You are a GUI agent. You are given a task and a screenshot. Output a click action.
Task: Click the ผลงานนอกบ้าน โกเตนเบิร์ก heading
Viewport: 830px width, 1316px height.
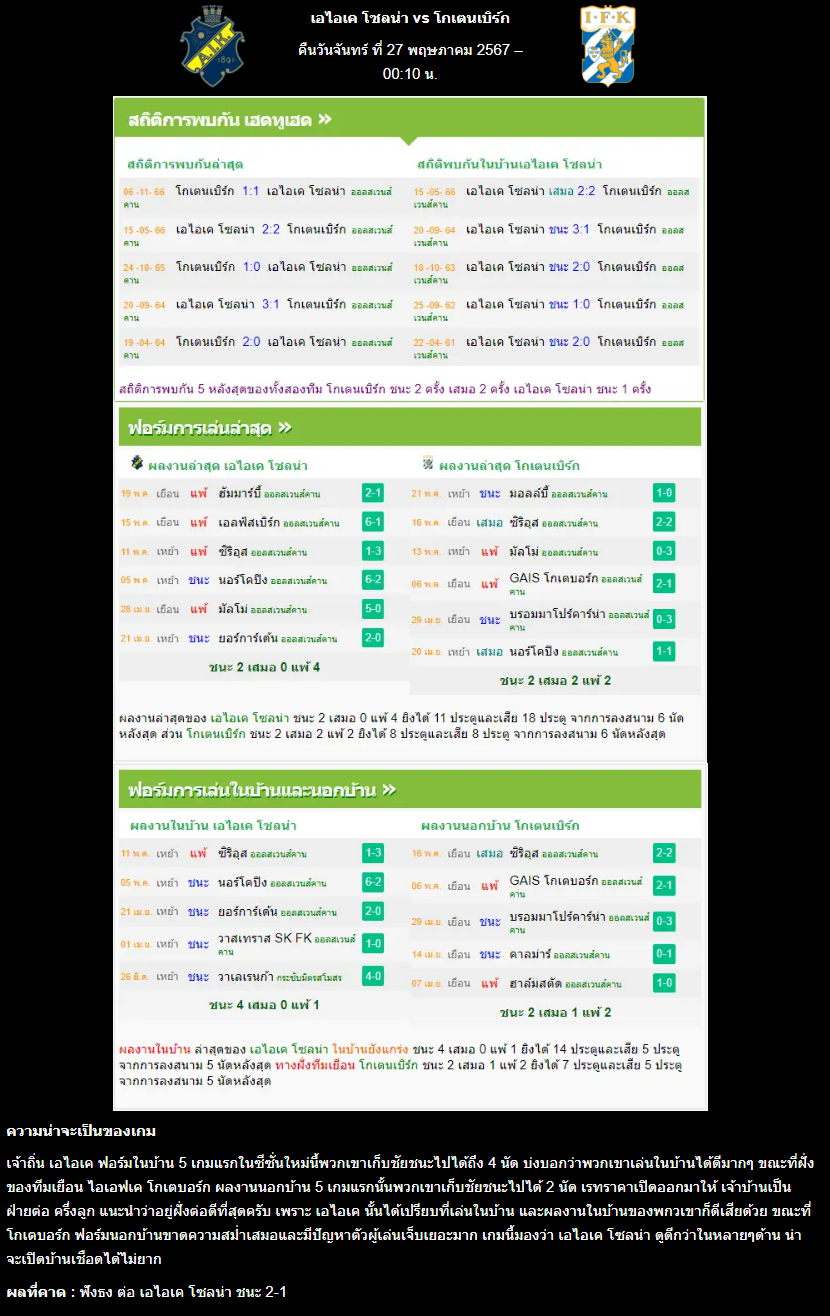[x=500, y=825]
